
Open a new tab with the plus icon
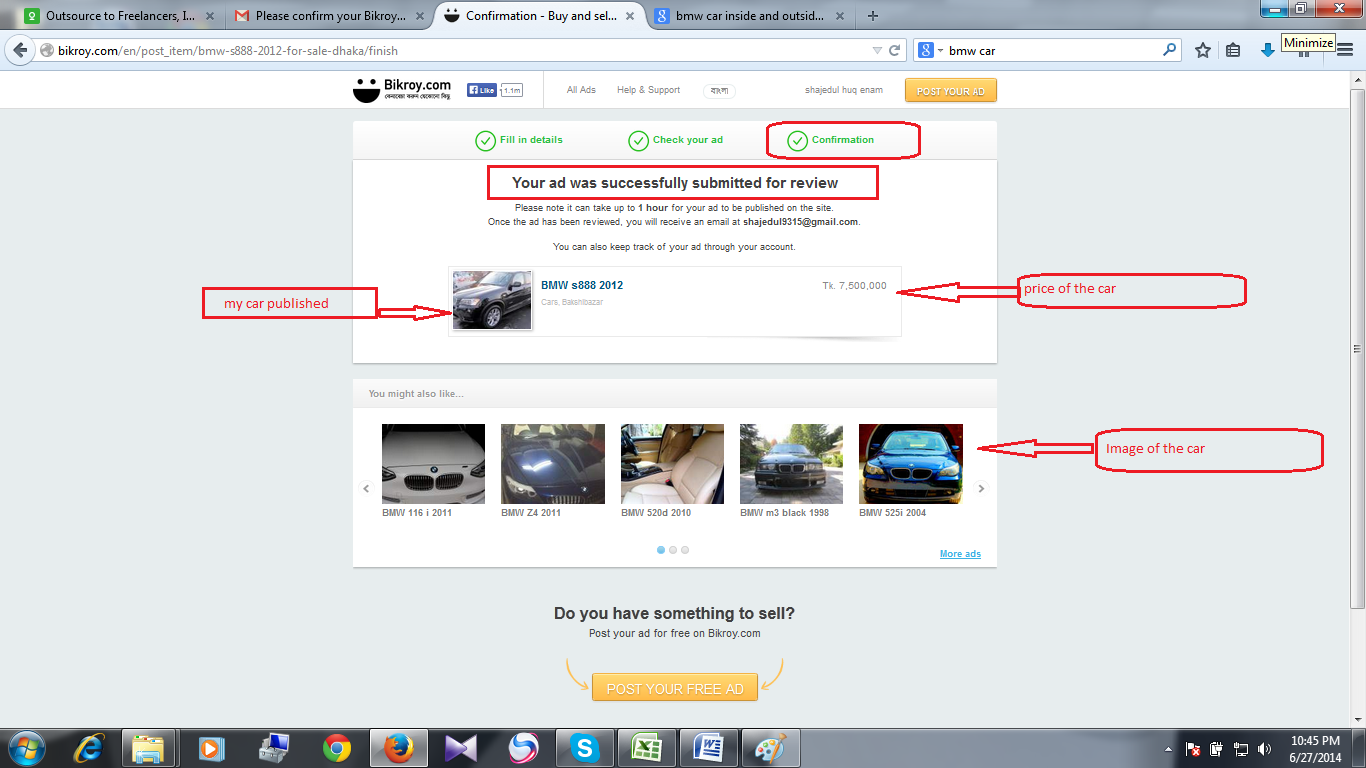(873, 16)
